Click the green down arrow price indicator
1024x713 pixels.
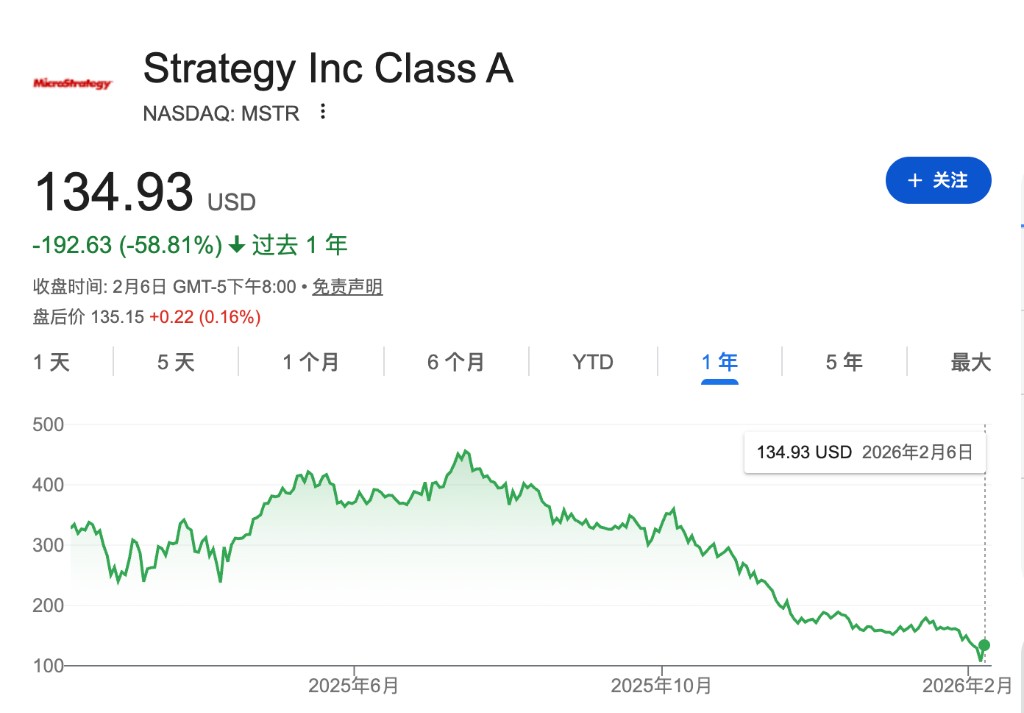(237, 245)
